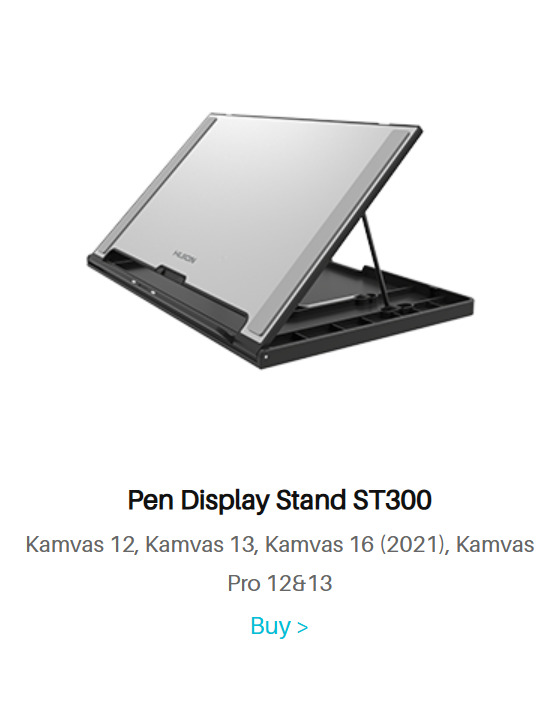Image resolution: width=559 pixels, height=708 pixels.
Task: Click the word 'Stand' in product title
Action: [311, 500]
